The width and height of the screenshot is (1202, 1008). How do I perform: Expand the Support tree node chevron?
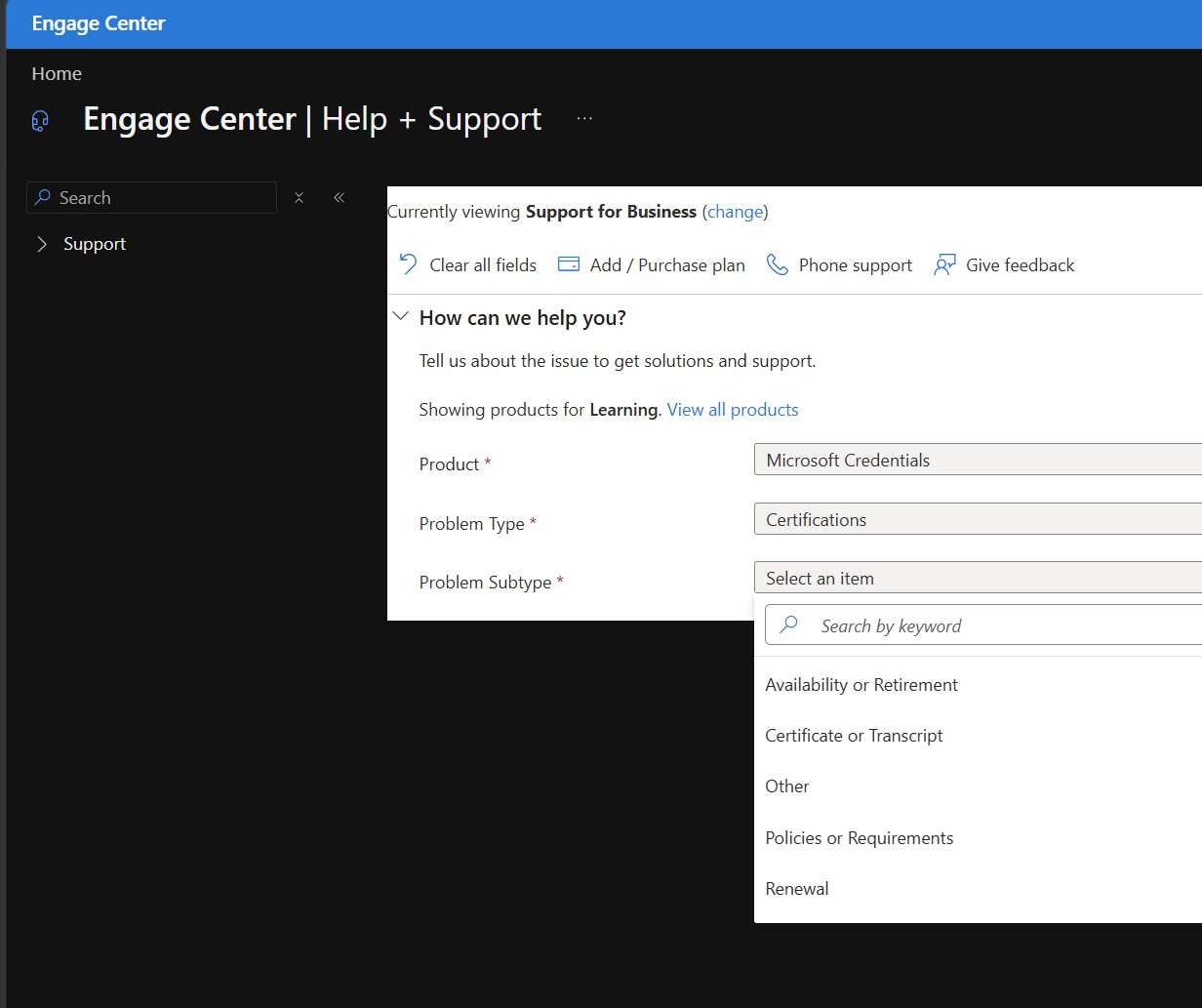click(x=42, y=244)
